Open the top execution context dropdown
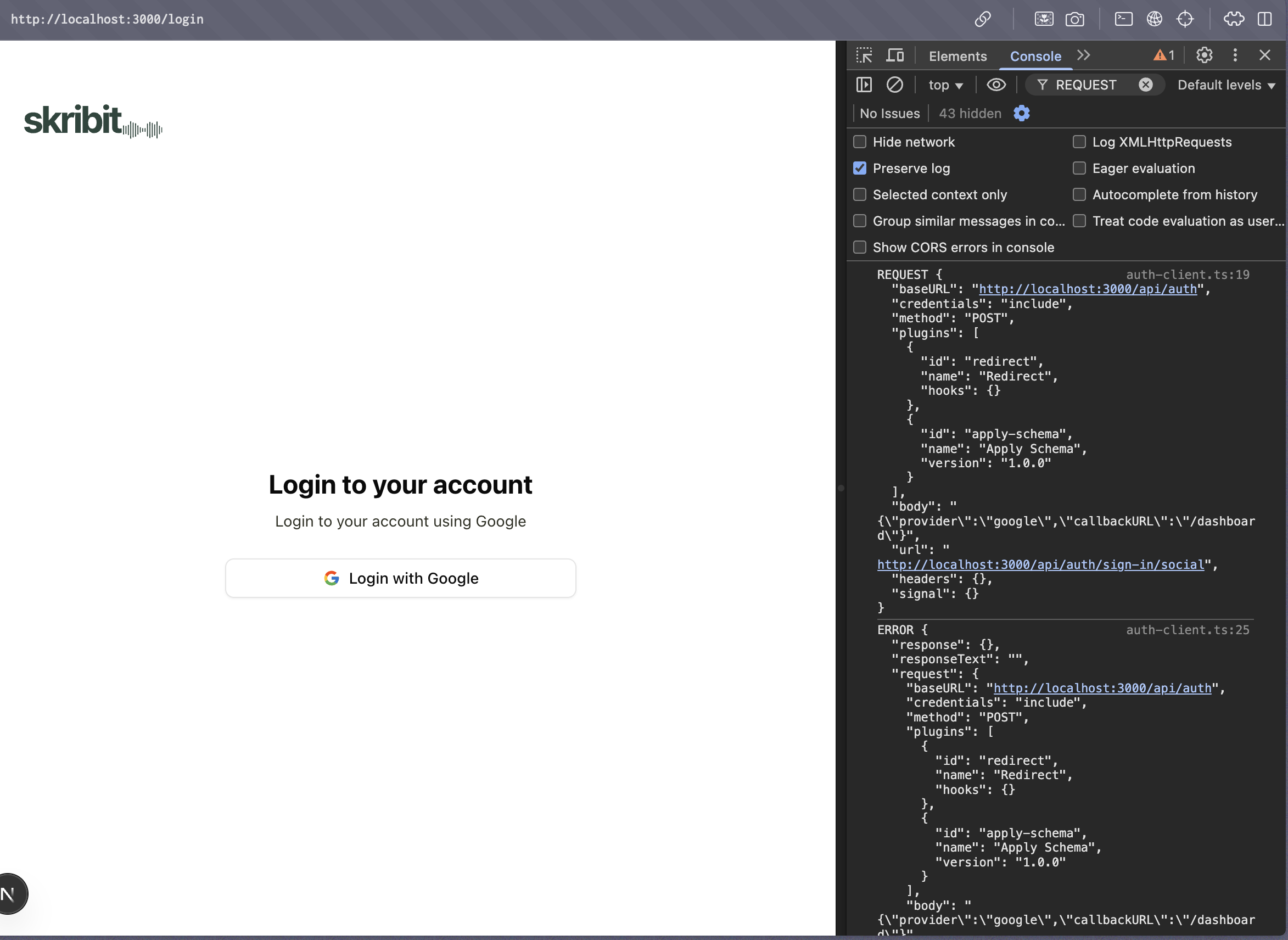 click(x=945, y=85)
